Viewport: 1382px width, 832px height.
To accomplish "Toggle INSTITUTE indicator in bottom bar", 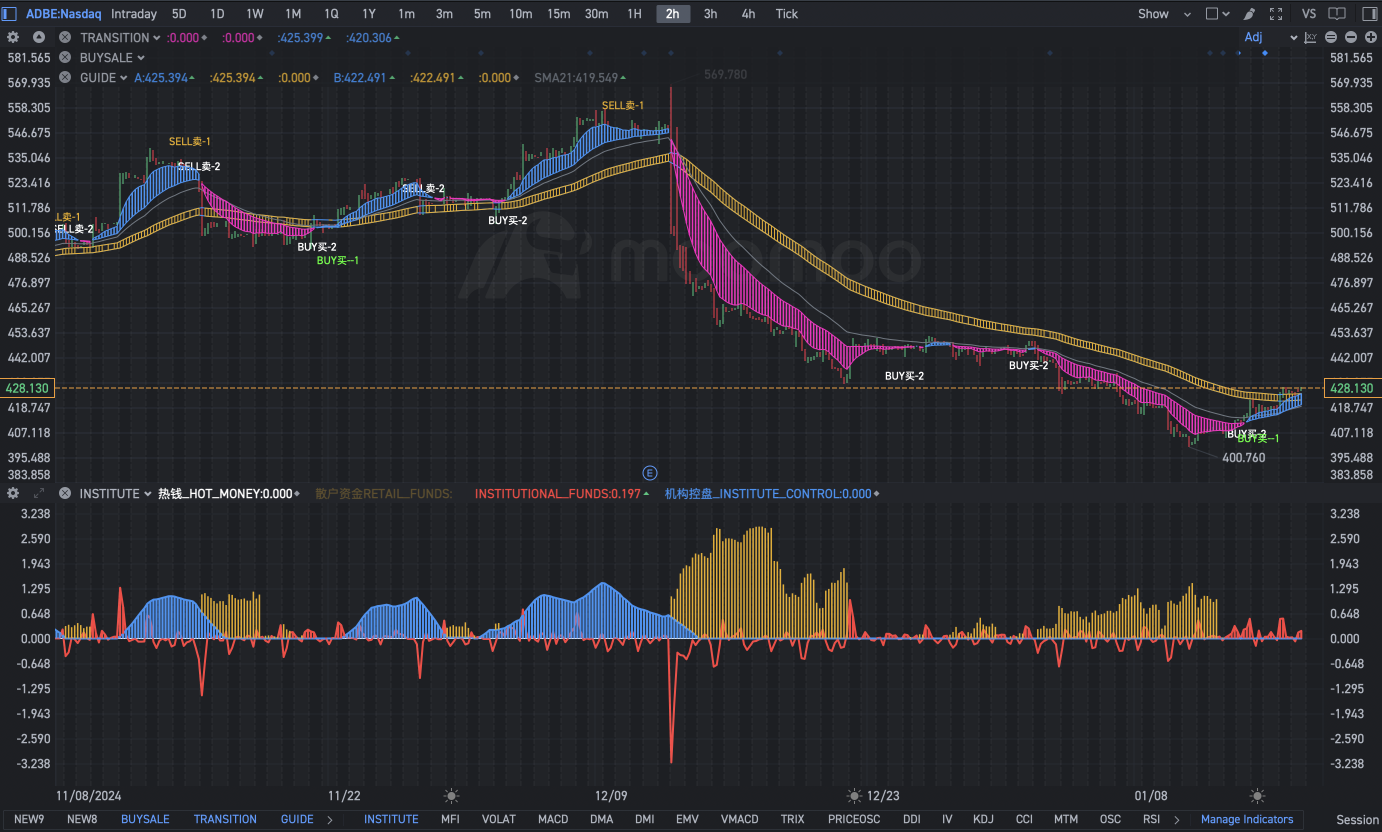I will pos(391,819).
